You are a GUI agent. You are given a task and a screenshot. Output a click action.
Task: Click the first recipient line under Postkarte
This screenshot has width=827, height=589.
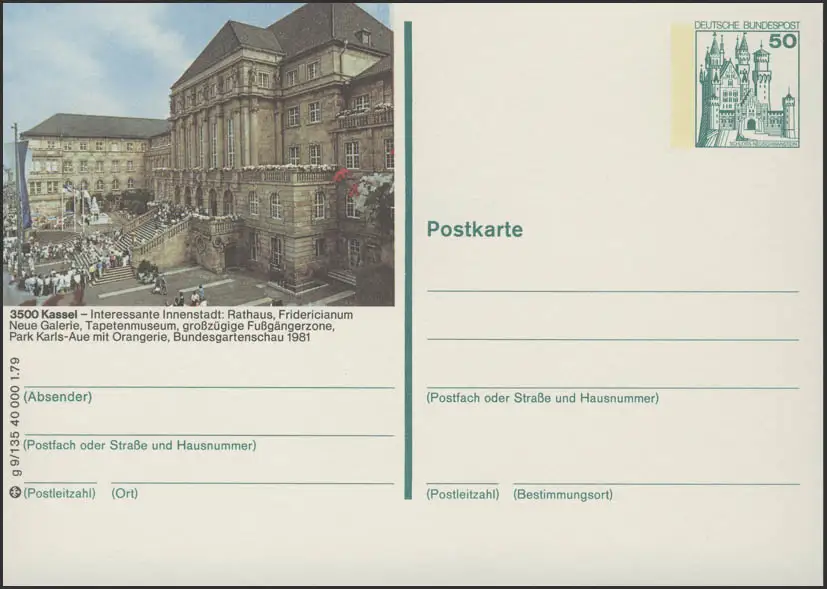(612, 291)
